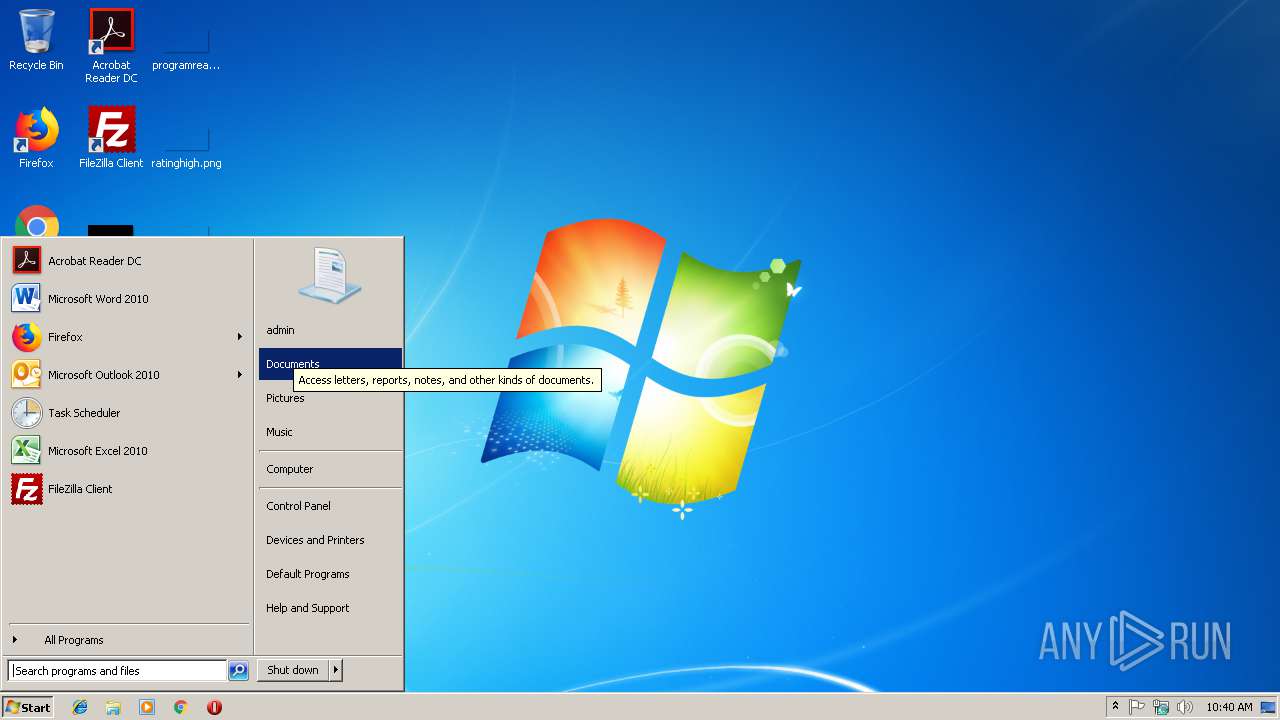
Task: Expand the Outlook 2010 jump list arrow
Action: click(x=240, y=375)
